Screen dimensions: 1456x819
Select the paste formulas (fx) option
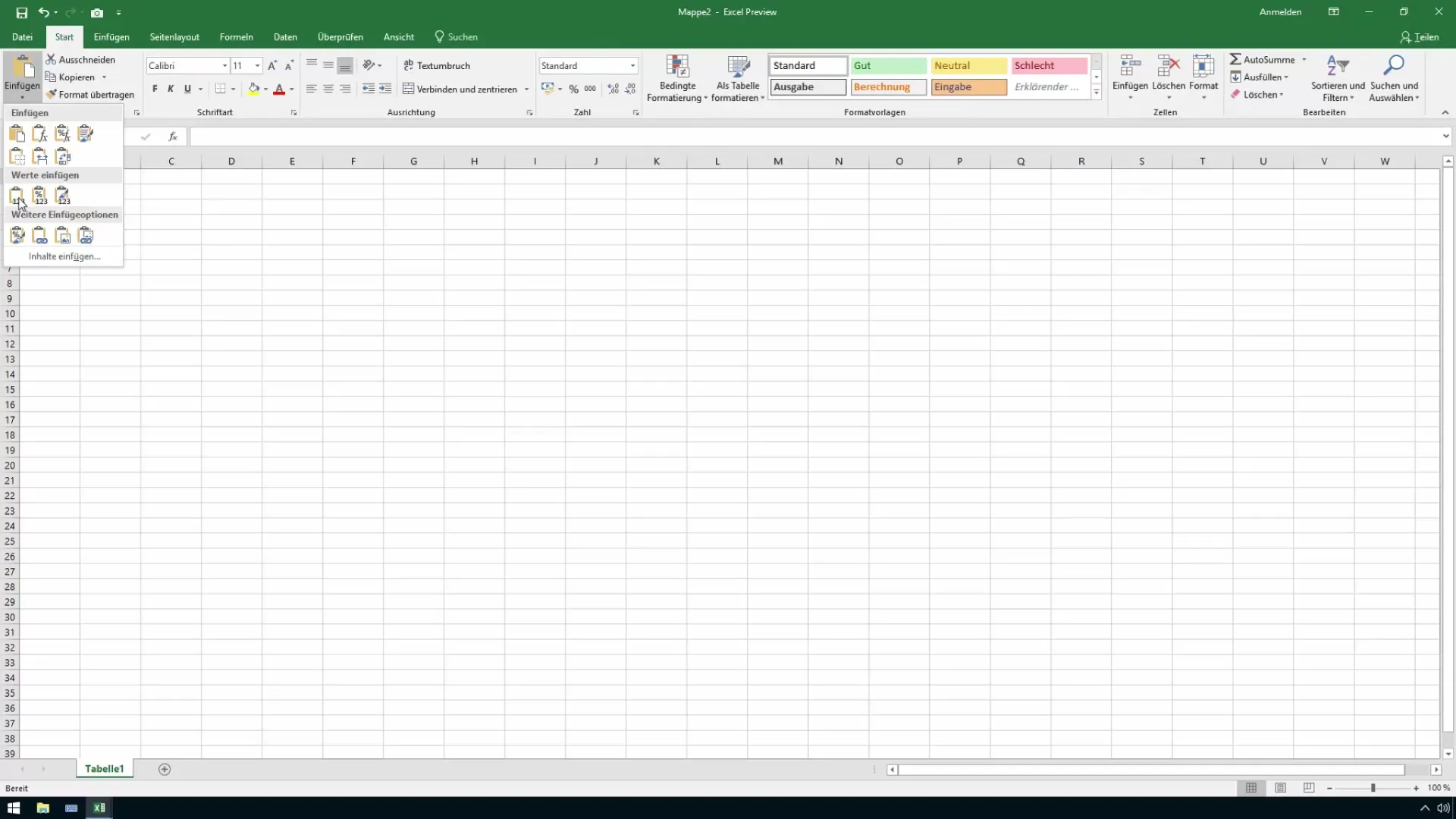click(x=39, y=134)
